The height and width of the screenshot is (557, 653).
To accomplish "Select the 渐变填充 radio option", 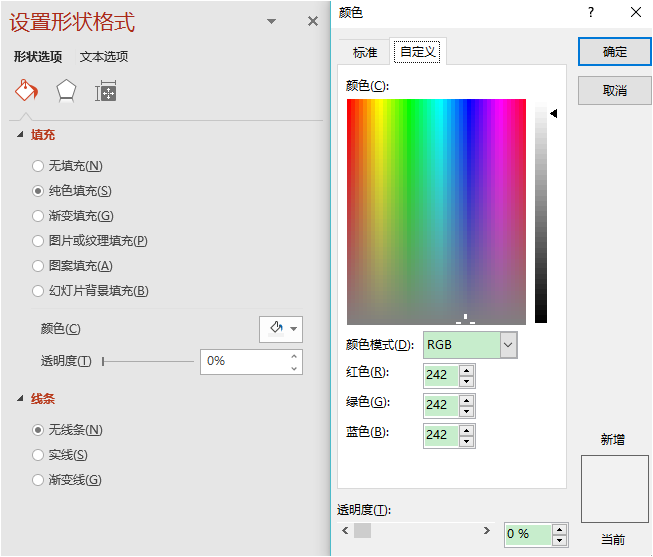I will [38, 216].
